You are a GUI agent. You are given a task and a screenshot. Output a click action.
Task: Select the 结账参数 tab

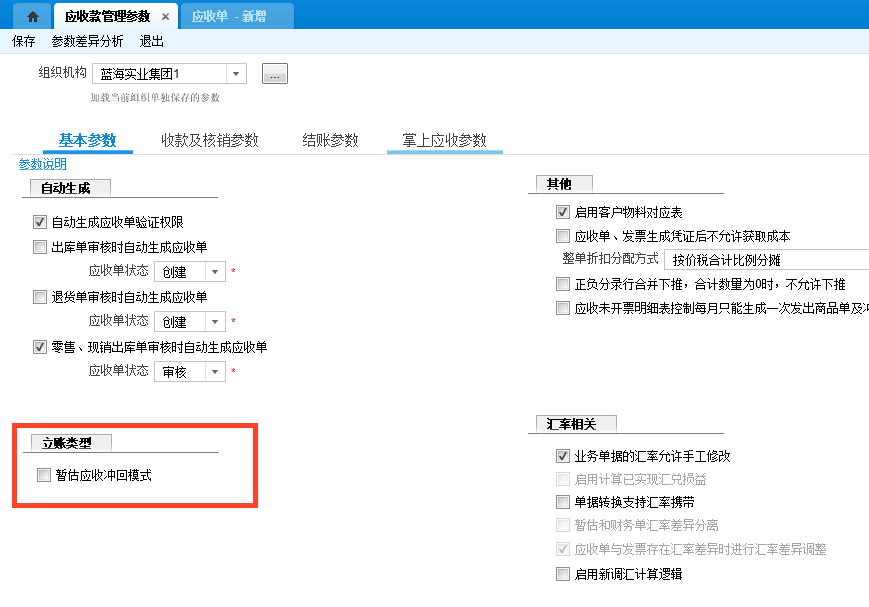coord(330,141)
